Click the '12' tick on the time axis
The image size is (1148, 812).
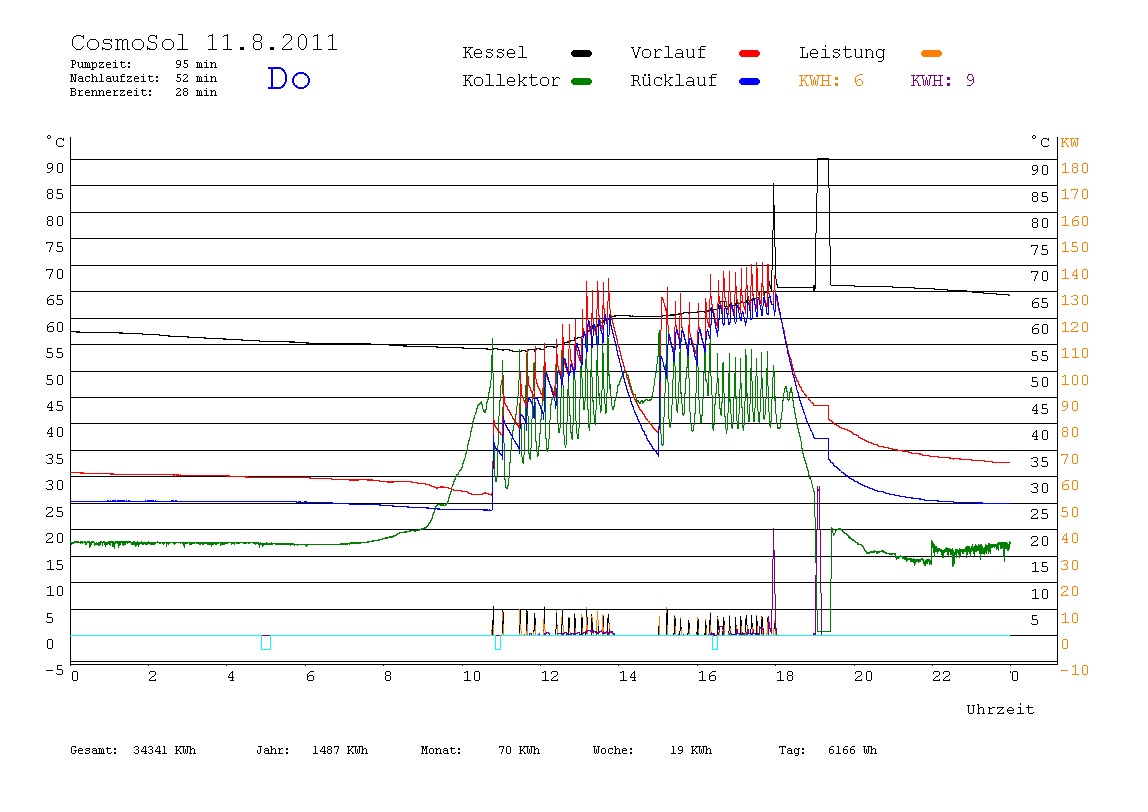coord(550,677)
